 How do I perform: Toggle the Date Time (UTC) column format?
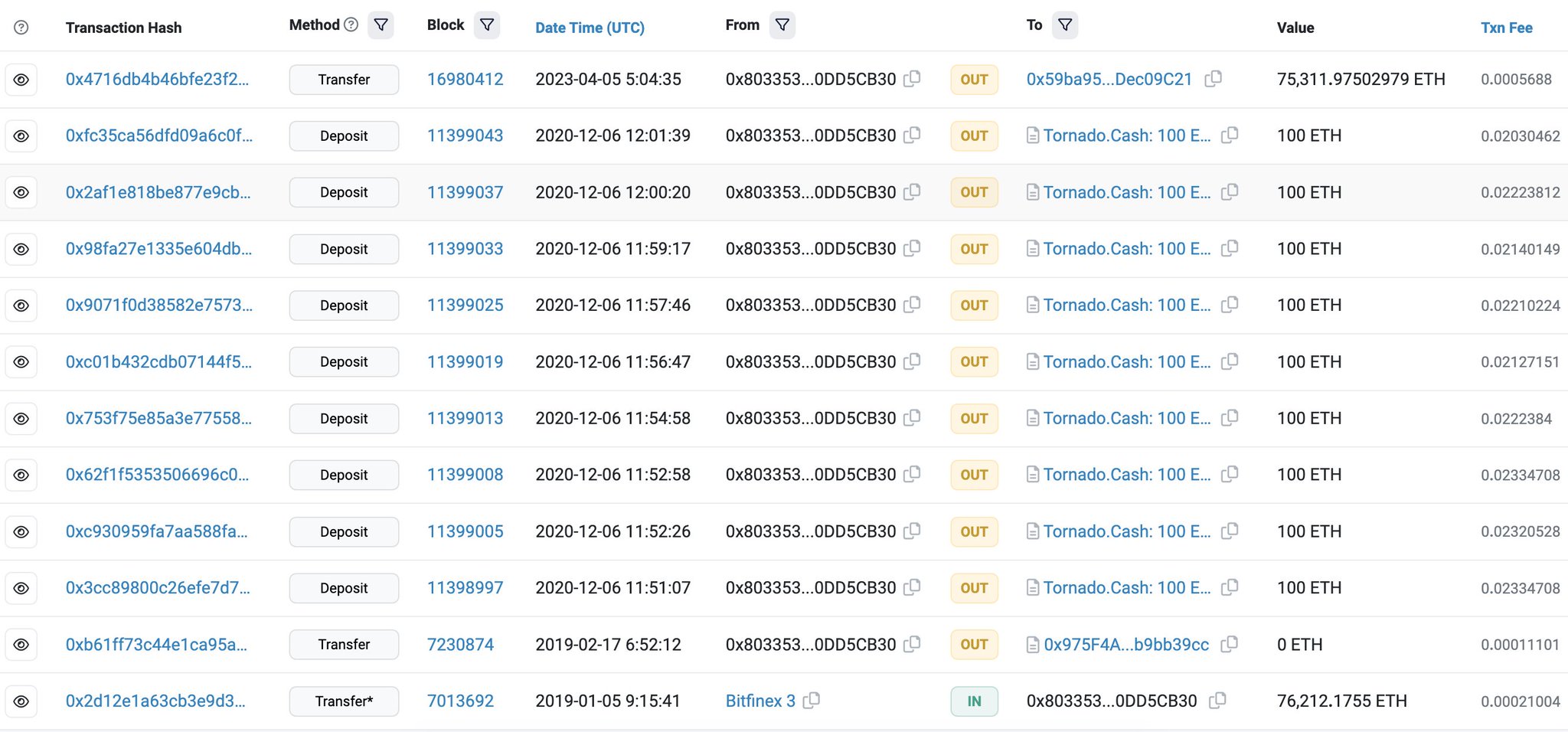pos(590,28)
